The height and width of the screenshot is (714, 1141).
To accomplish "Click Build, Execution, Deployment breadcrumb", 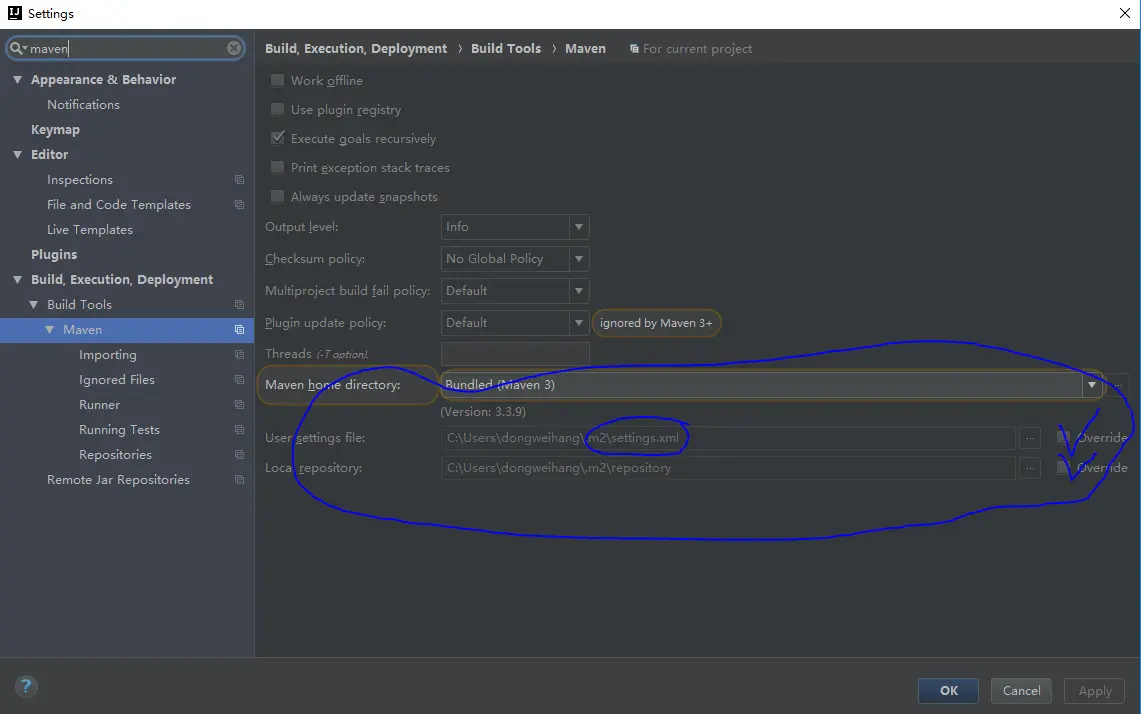I will point(356,49).
